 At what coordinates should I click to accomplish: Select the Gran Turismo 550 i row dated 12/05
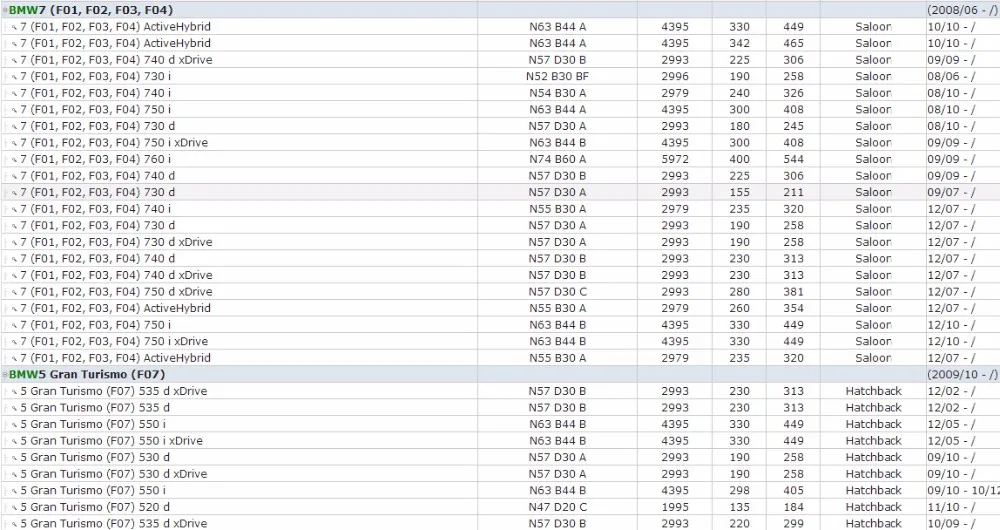pyautogui.click(x=500, y=424)
